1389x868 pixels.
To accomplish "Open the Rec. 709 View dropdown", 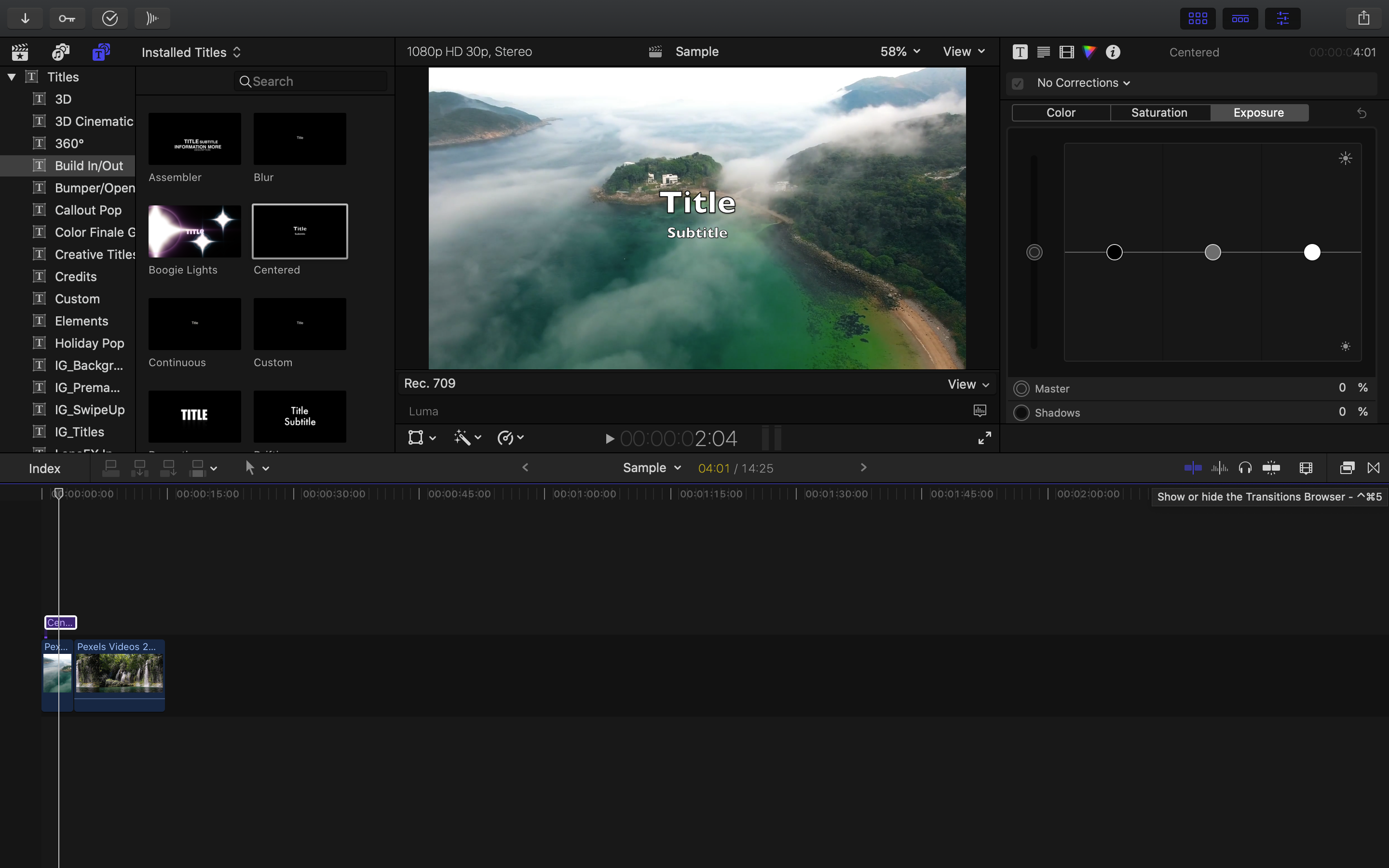I will point(967,383).
